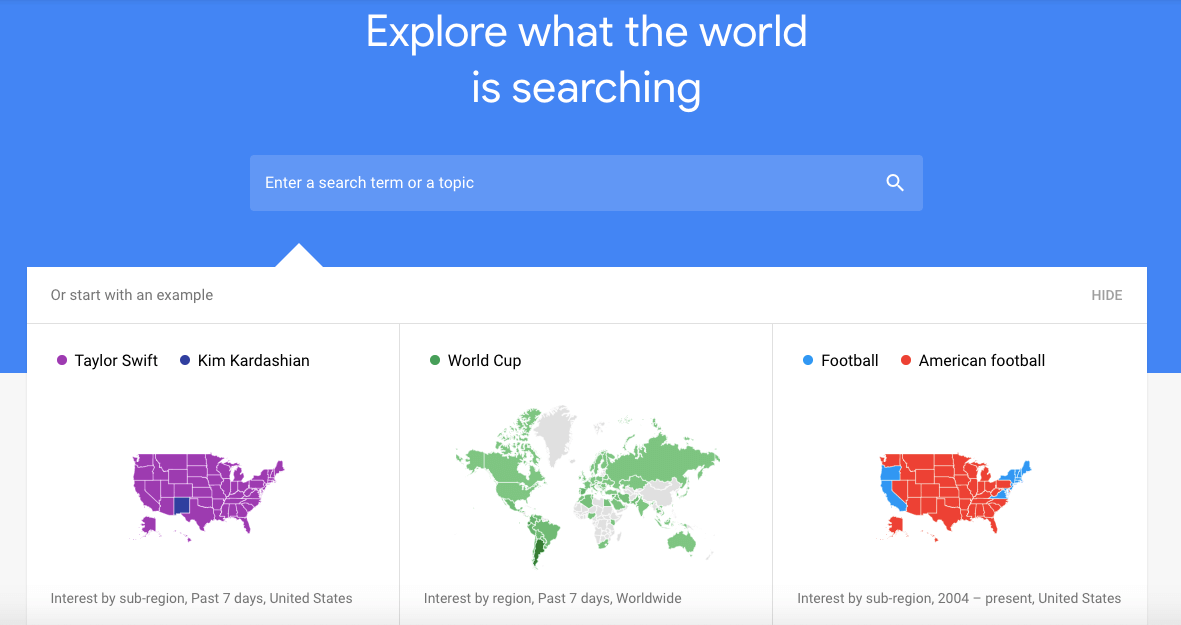
Task: Click the green World Cup legend dot
Action: click(x=435, y=361)
